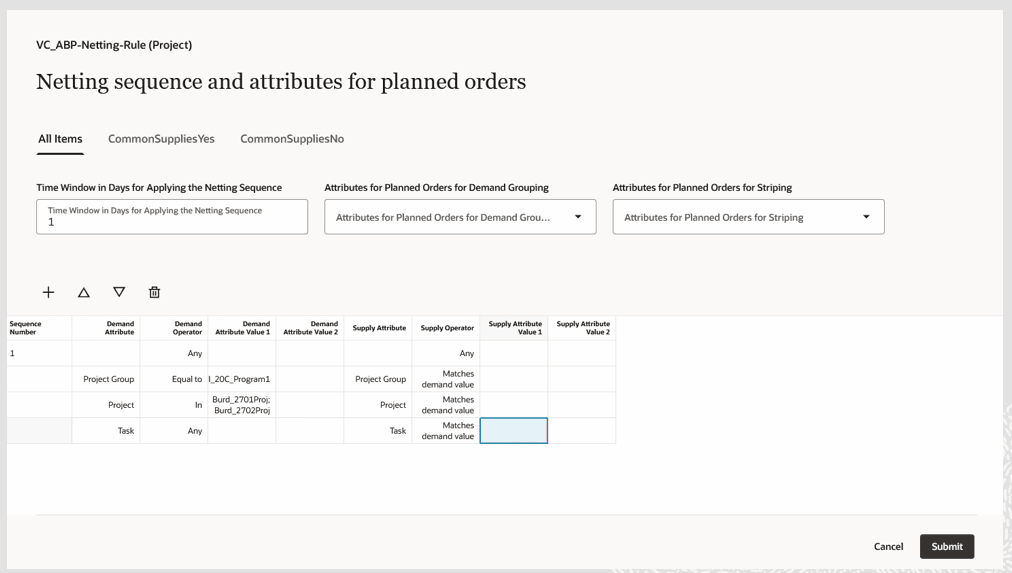Click the Project Group demand attribute cell

click(x=106, y=379)
